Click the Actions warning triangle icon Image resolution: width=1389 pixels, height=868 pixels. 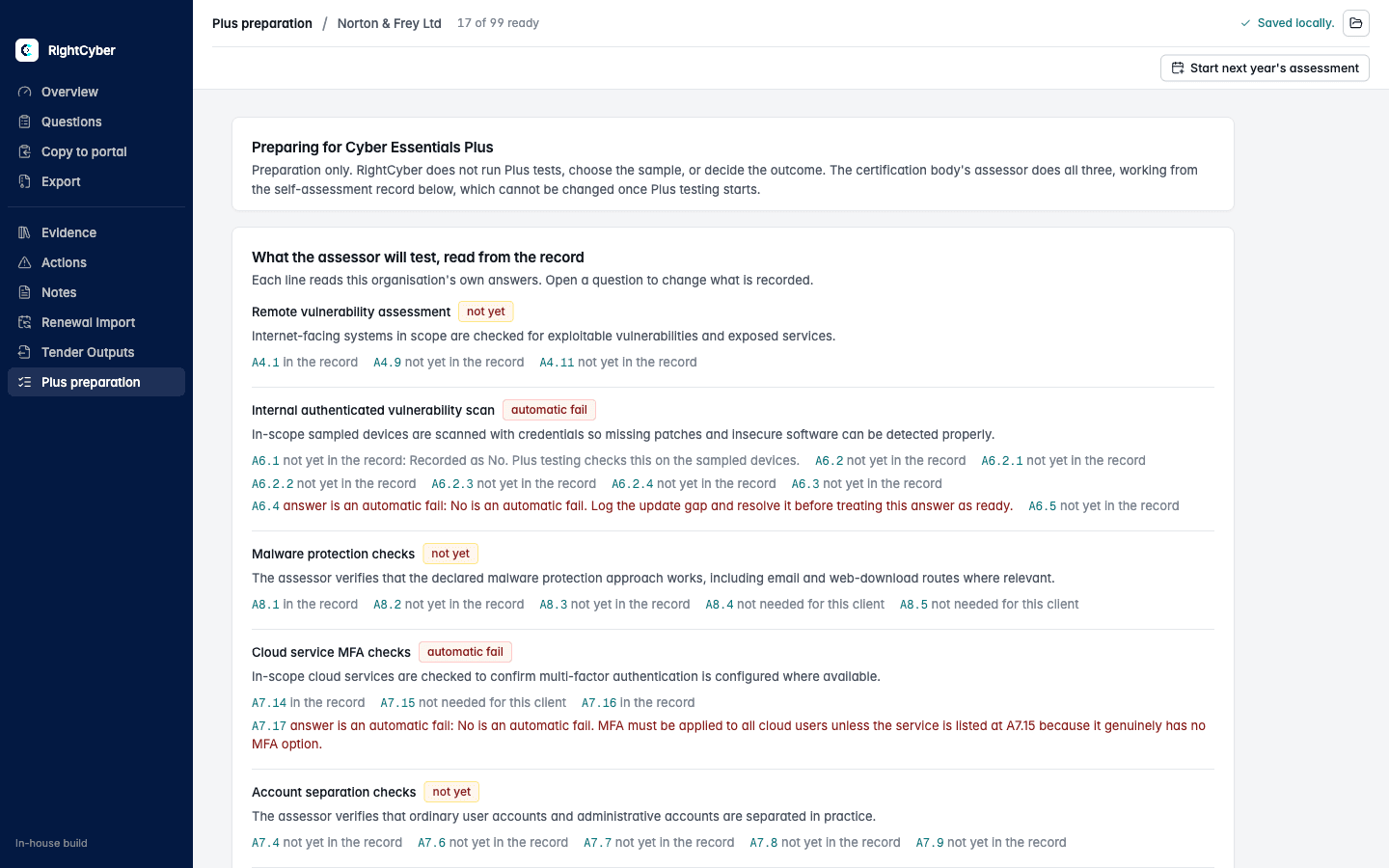(x=25, y=262)
